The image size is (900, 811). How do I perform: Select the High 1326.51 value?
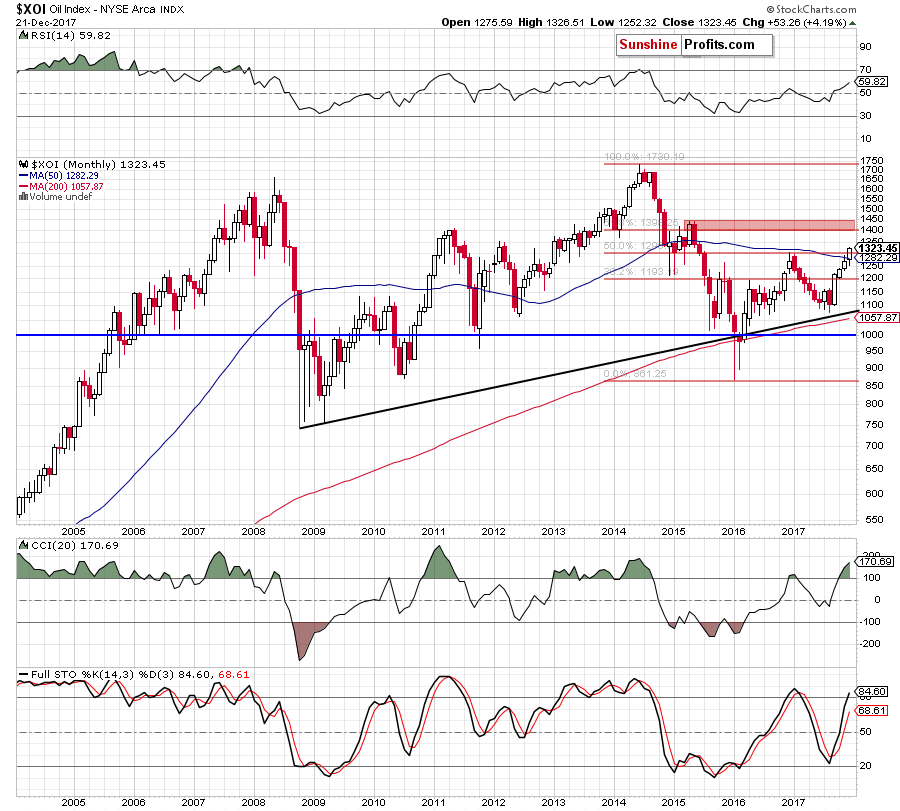click(551, 22)
